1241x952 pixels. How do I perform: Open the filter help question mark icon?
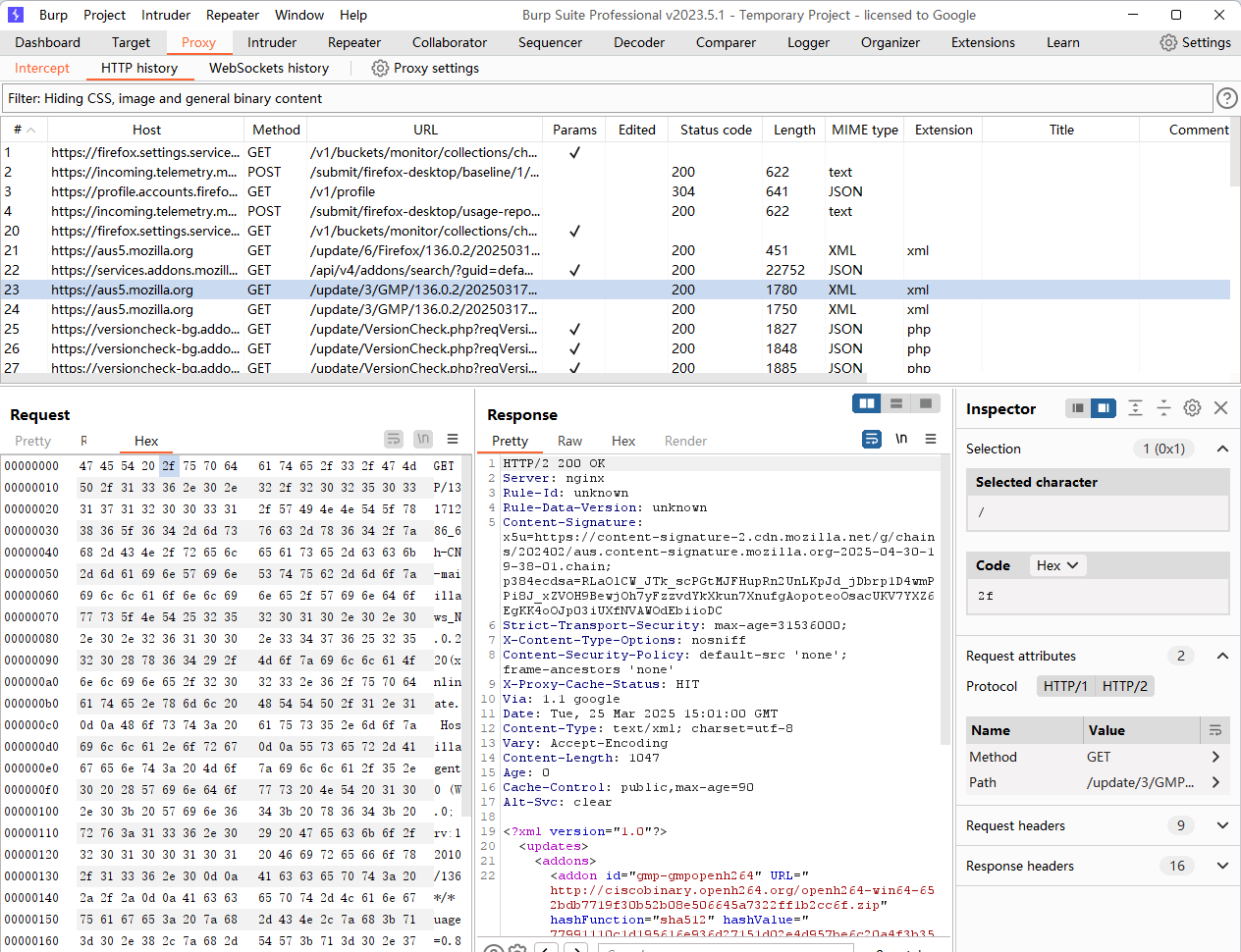[x=1226, y=98]
